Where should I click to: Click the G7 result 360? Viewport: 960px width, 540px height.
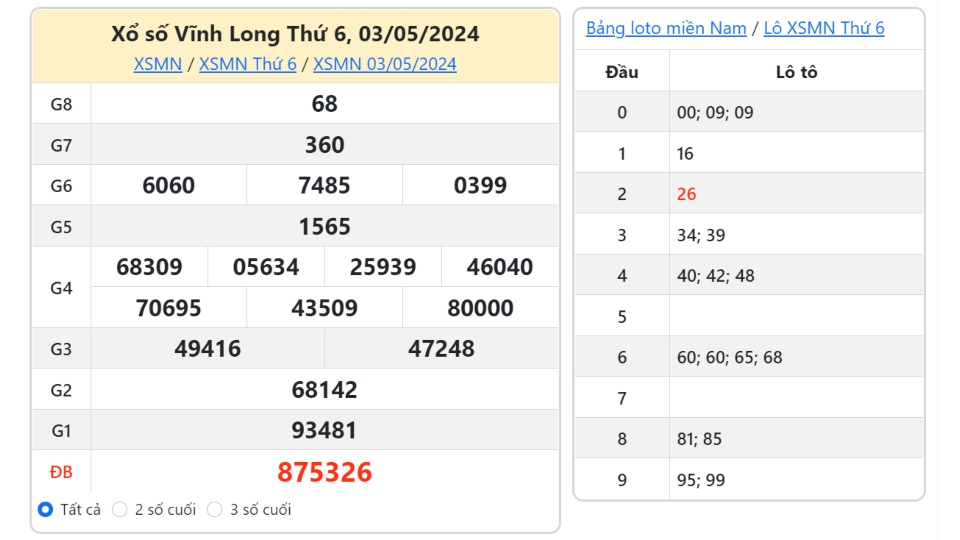click(x=325, y=145)
